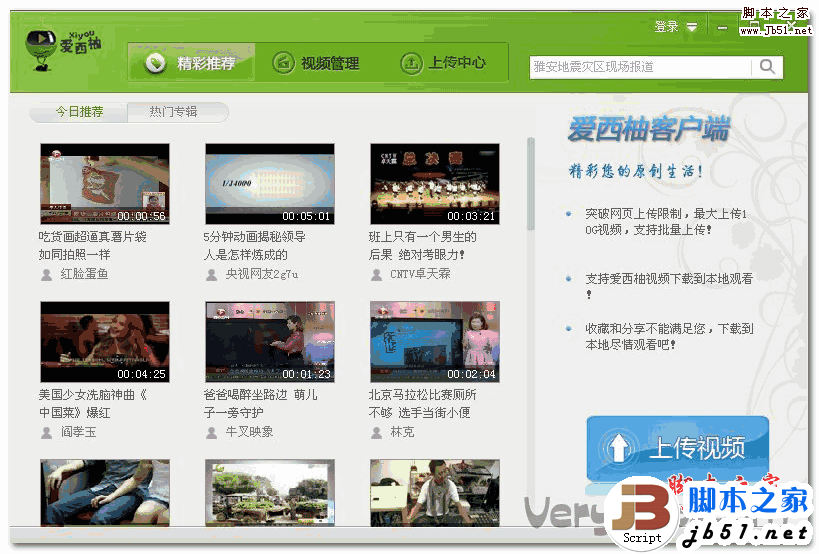
Task: Click the user icon beside 央视网友2g7u
Action: (x=212, y=275)
